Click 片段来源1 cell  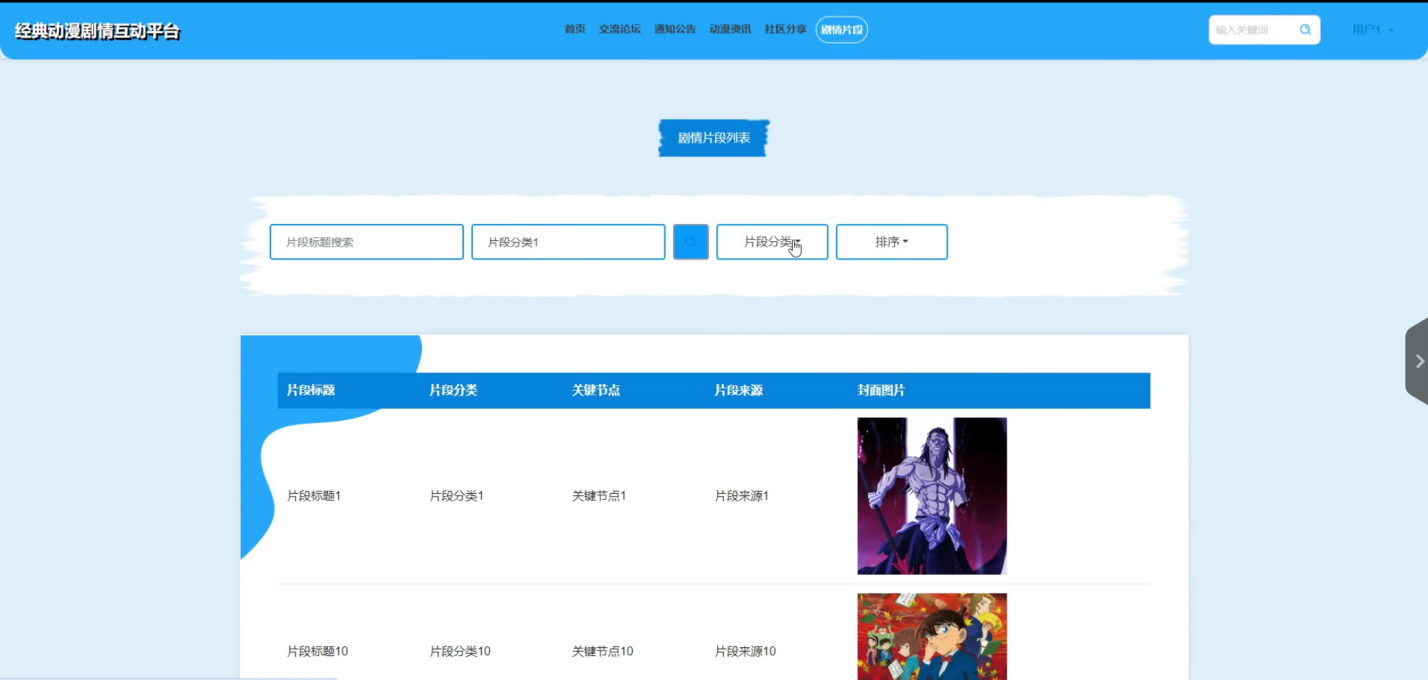pyautogui.click(x=742, y=496)
